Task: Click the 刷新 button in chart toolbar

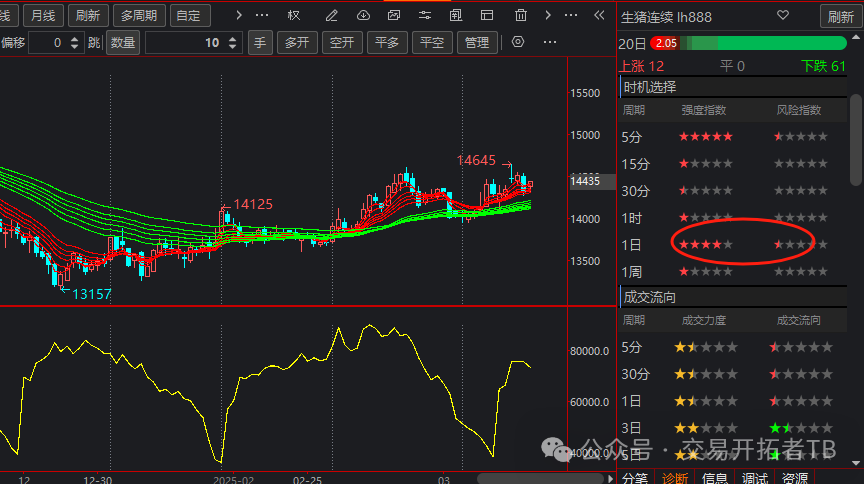Action: pos(88,15)
